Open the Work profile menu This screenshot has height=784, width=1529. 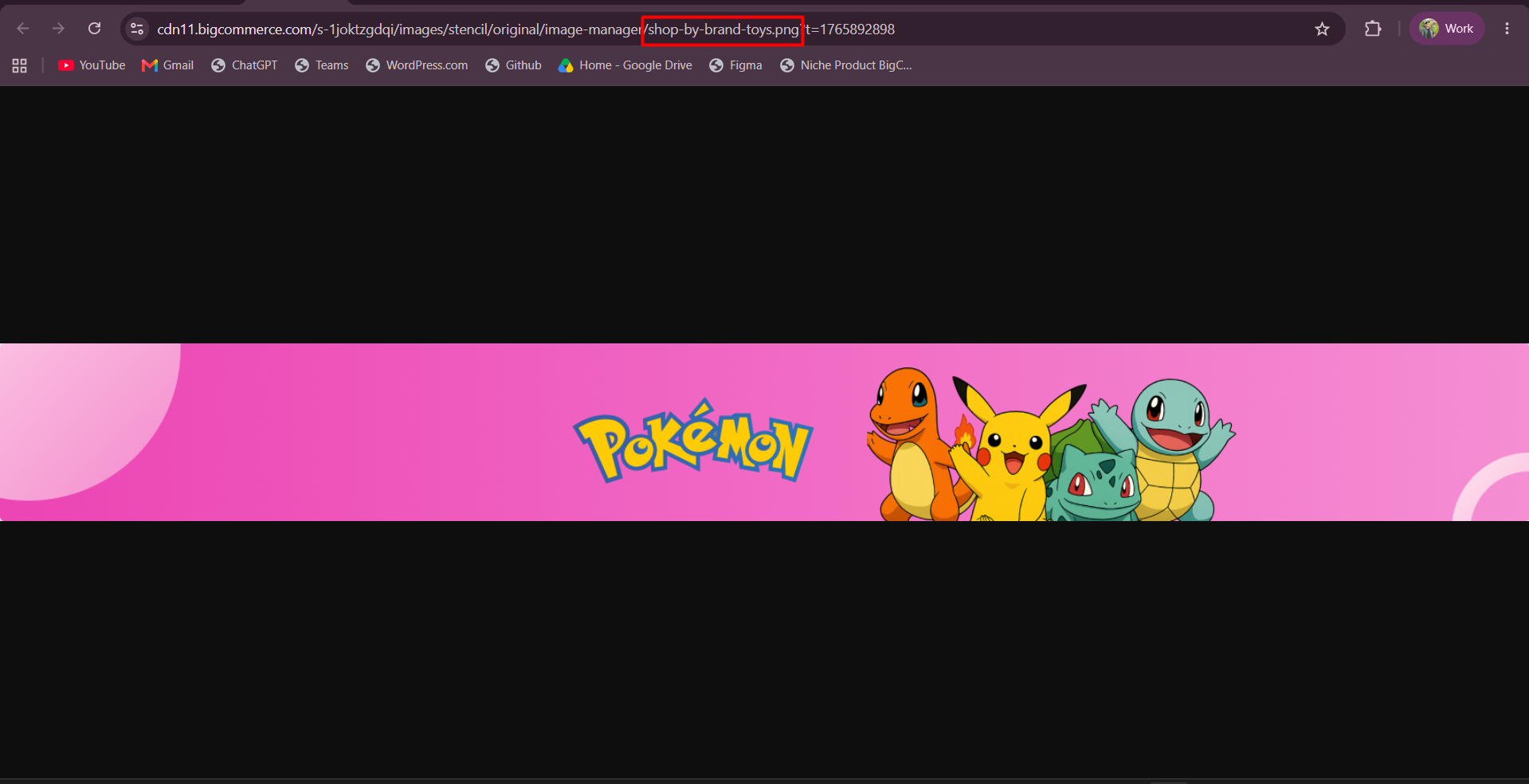[1447, 29]
